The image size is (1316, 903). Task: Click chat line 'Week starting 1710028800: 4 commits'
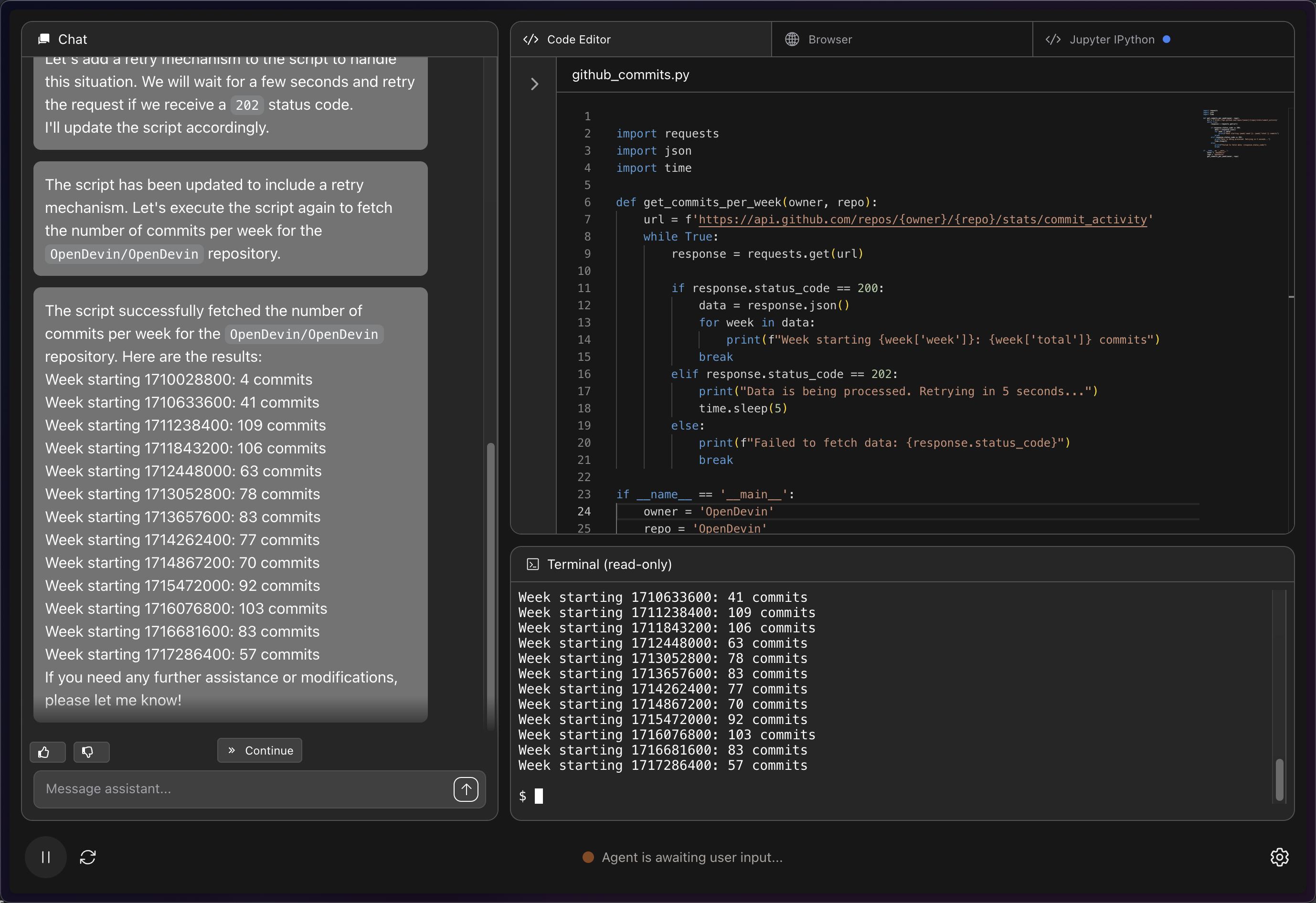click(179, 379)
